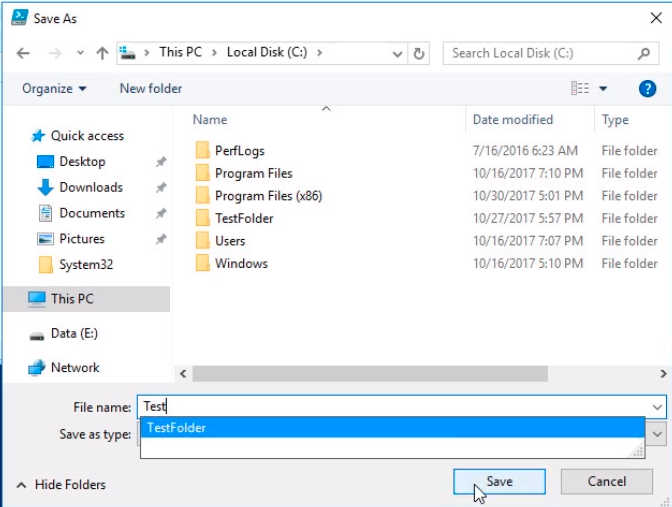Screen dimensions: 672x507
Task: Open the Organize menu
Action: pyautogui.click(x=54, y=88)
